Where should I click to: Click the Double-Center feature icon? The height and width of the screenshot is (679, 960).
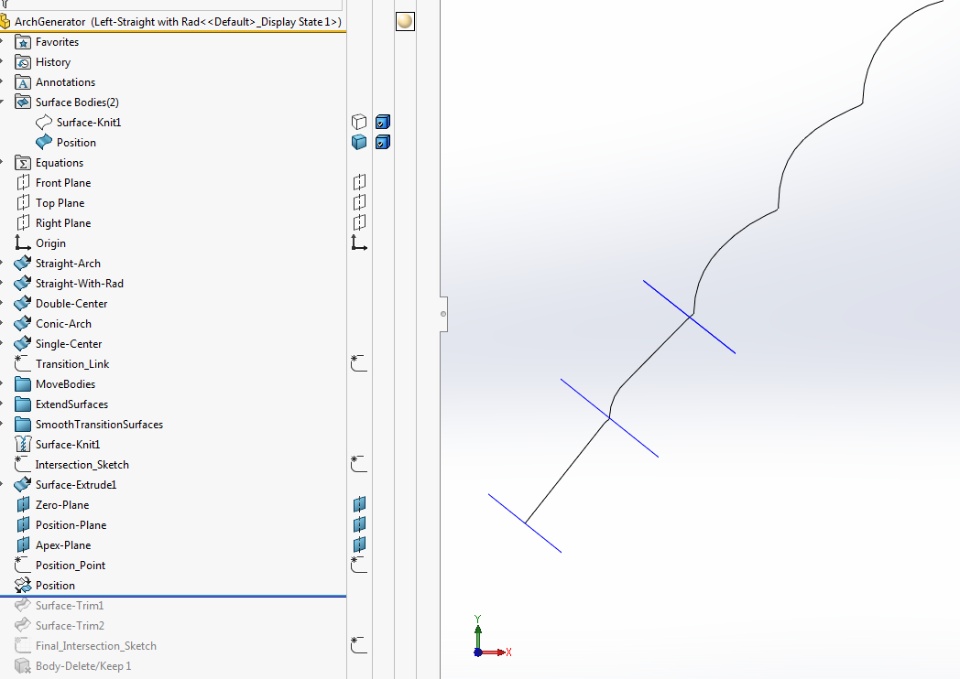[x=23, y=304]
